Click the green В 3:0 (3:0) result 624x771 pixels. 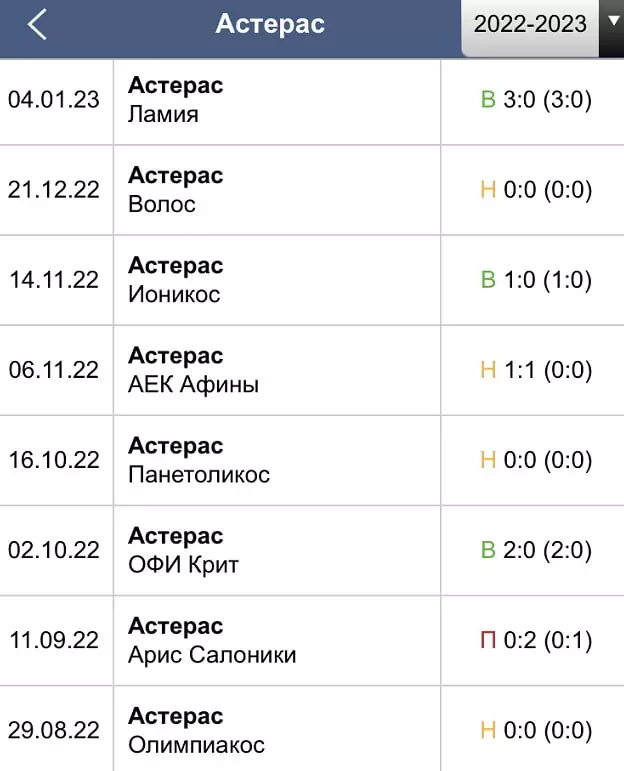click(x=536, y=100)
